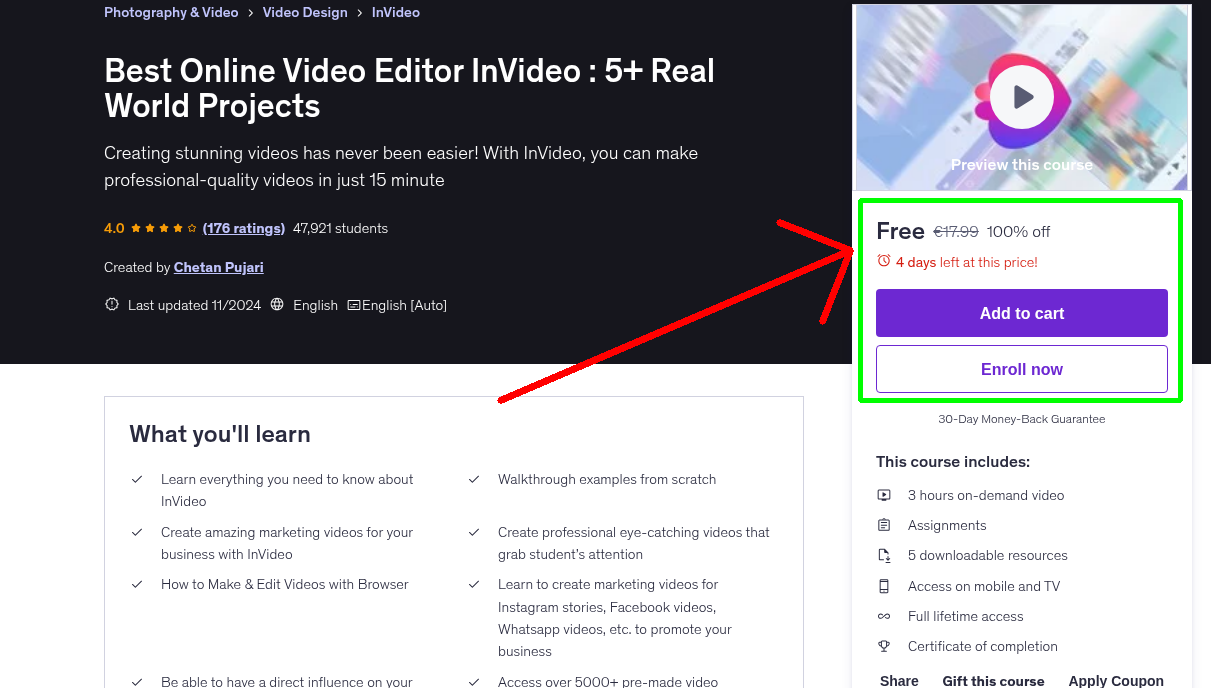Click the Assignments icon
The width and height of the screenshot is (1211, 688).
pos(884,524)
